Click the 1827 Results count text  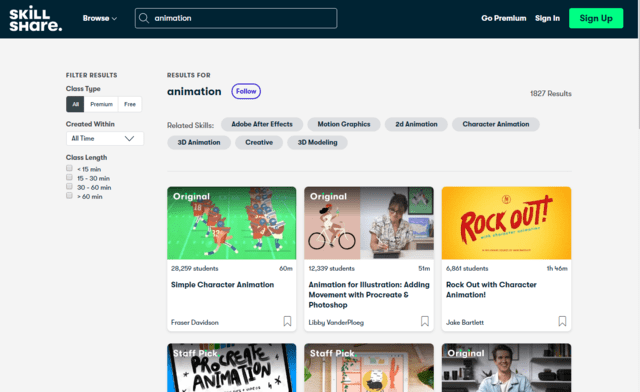pos(551,94)
